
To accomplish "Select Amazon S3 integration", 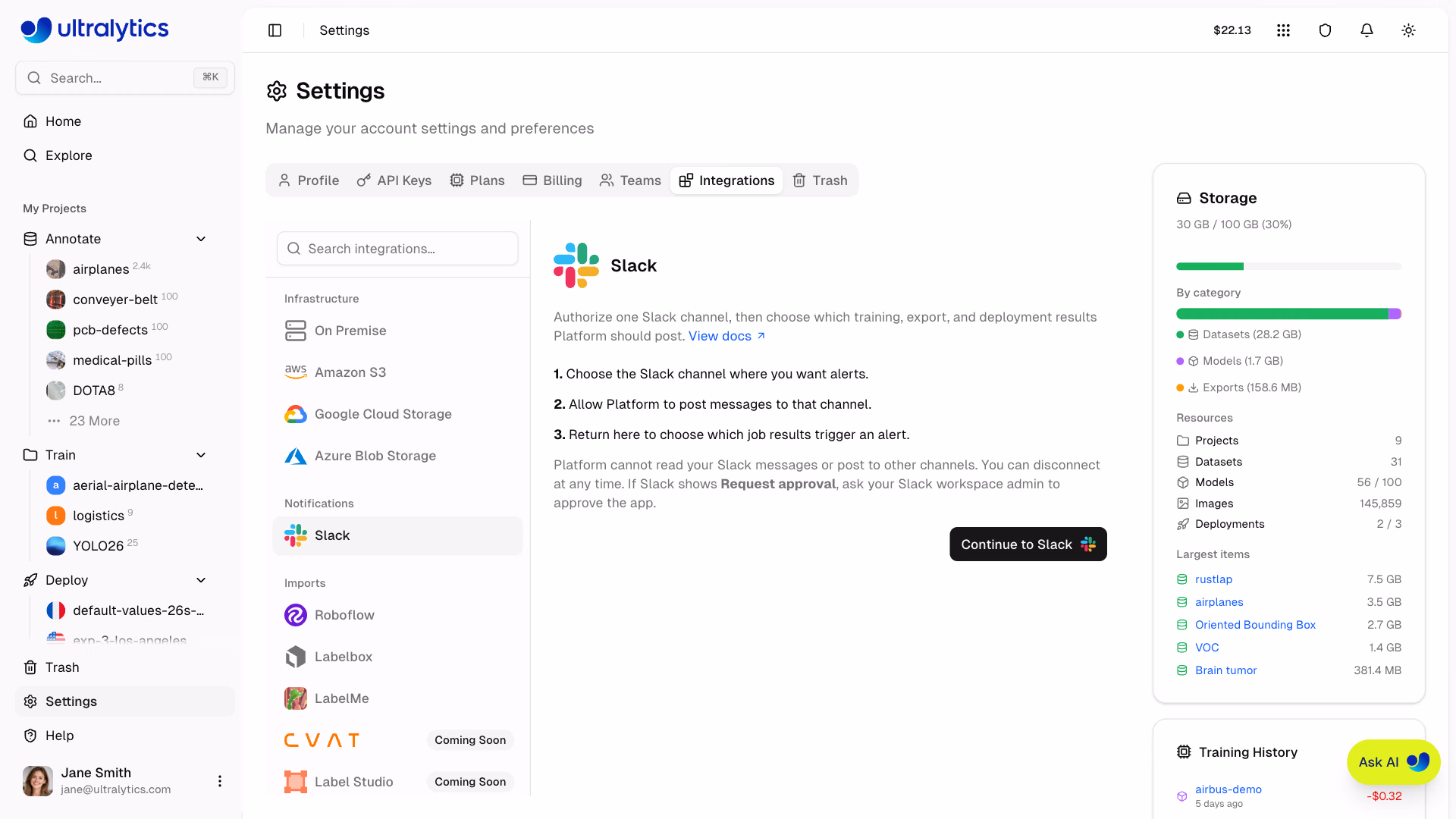I will coord(397,372).
